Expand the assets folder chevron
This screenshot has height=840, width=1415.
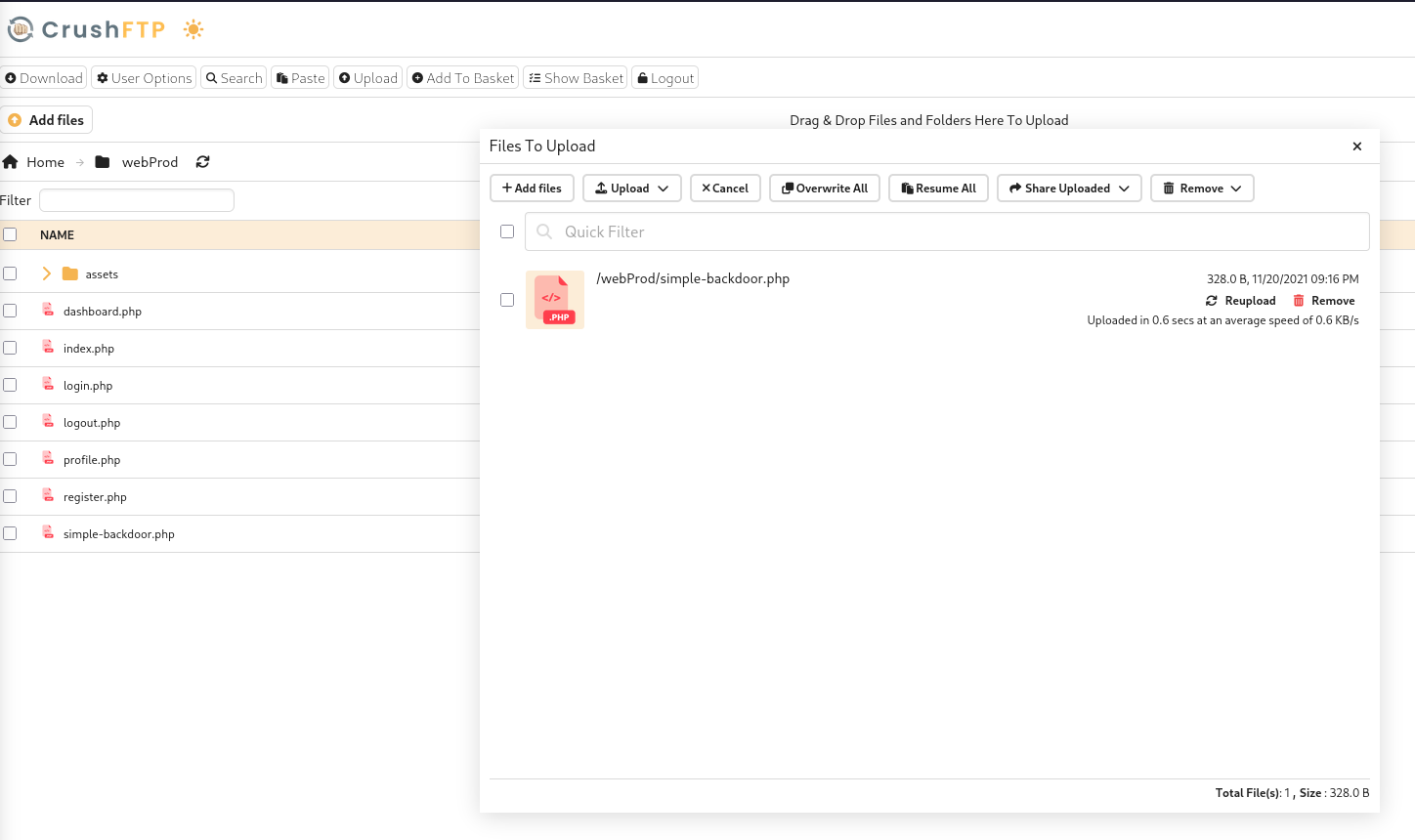46,273
